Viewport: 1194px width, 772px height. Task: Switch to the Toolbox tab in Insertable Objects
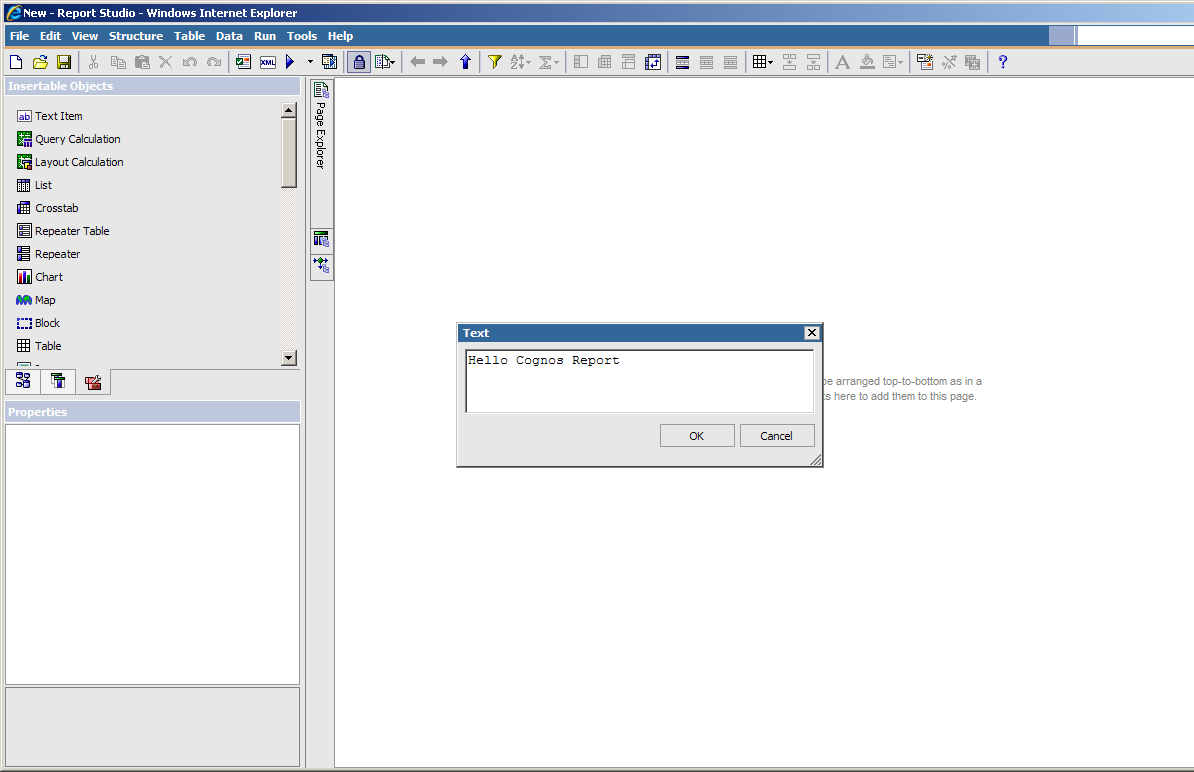(x=93, y=381)
